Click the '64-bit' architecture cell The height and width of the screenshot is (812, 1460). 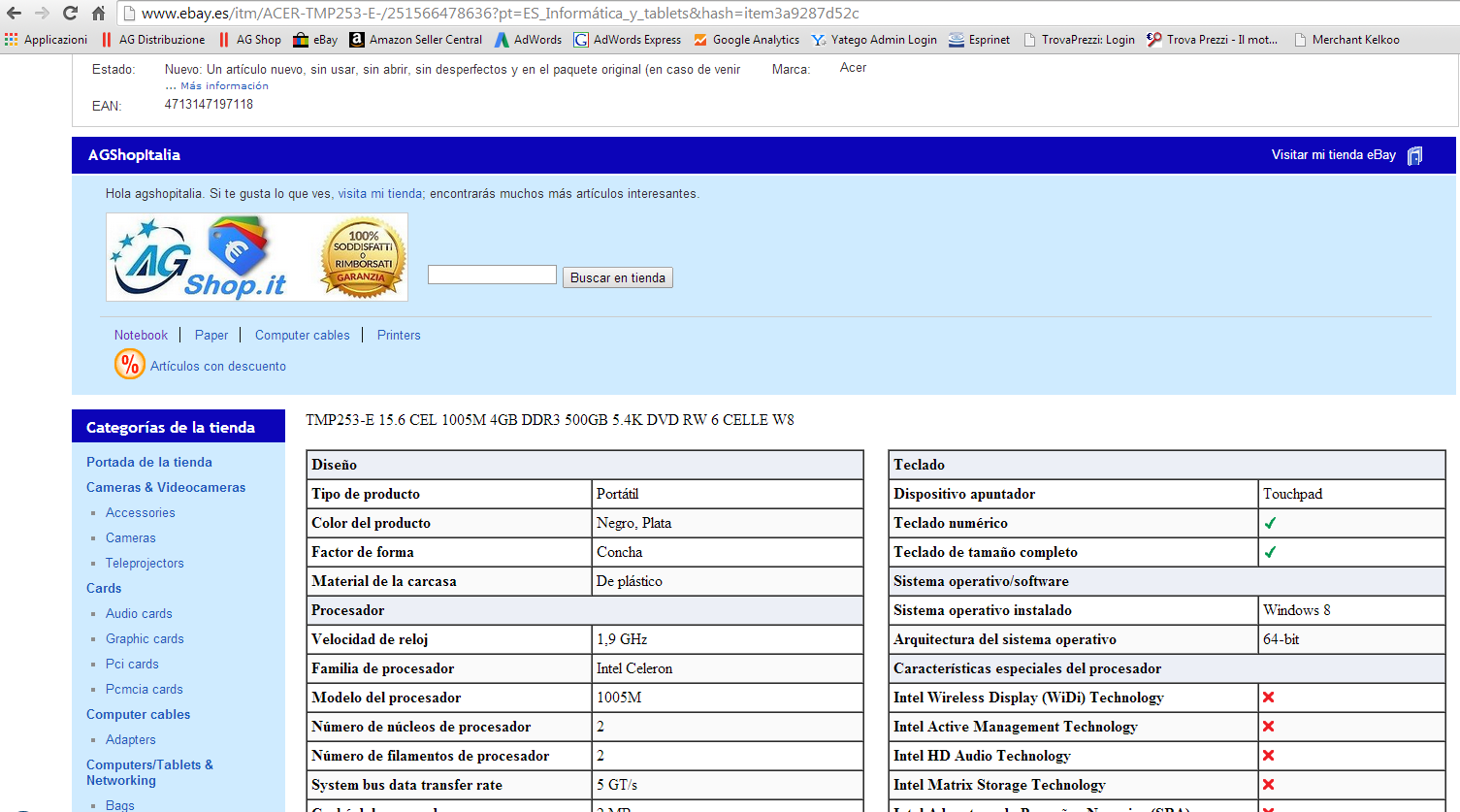[x=1351, y=639]
